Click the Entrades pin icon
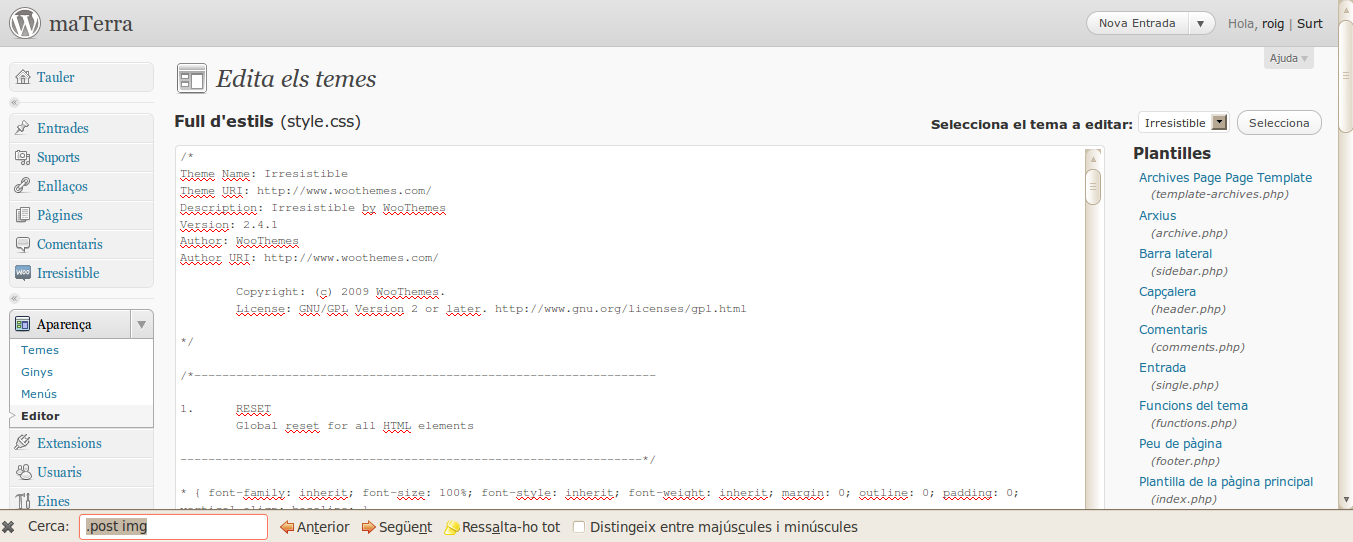Screen dimensions: 1353x542 click(23, 128)
